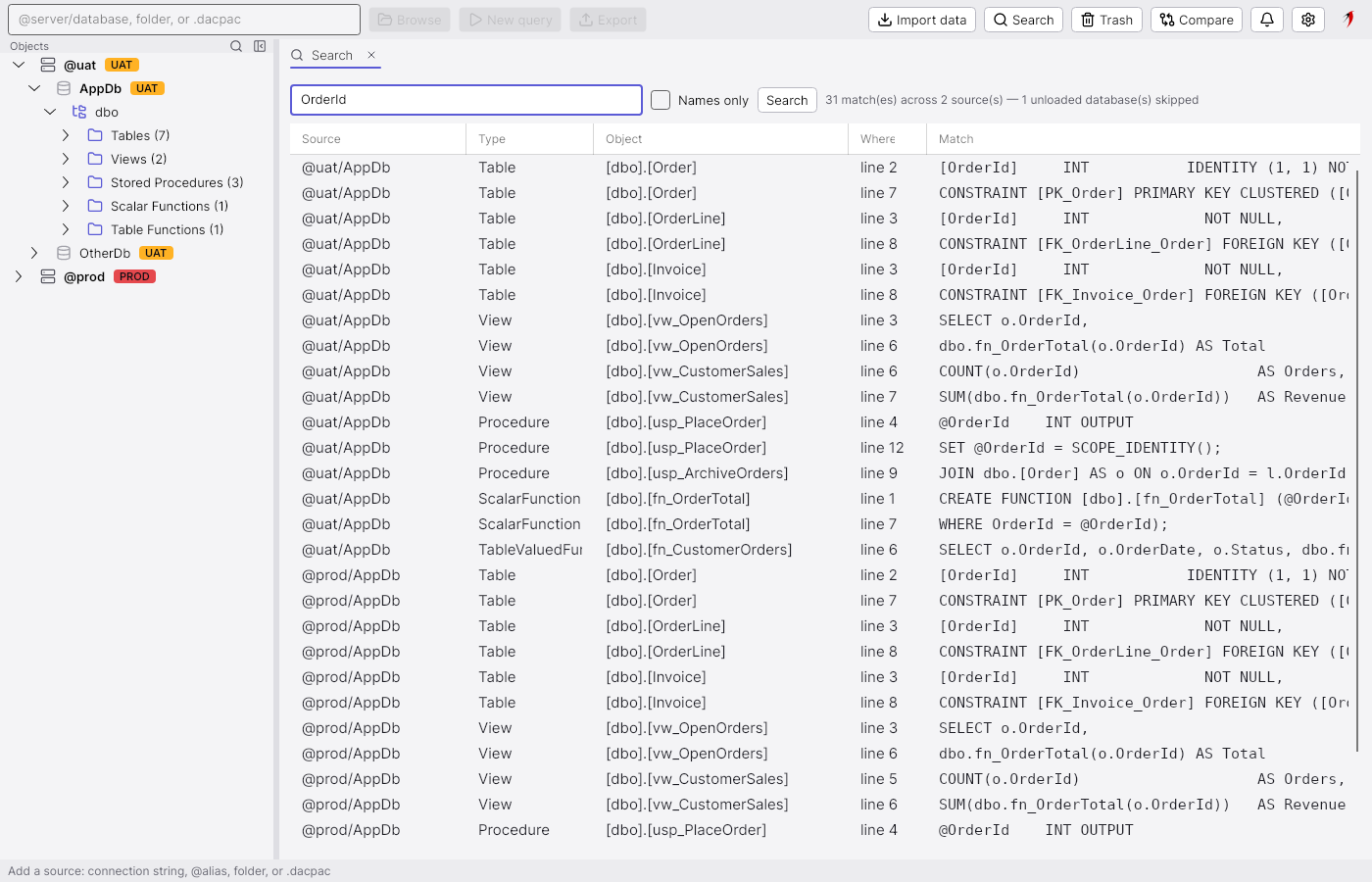
Task: Expand the Views (2) folder
Action: click(66, 159)
